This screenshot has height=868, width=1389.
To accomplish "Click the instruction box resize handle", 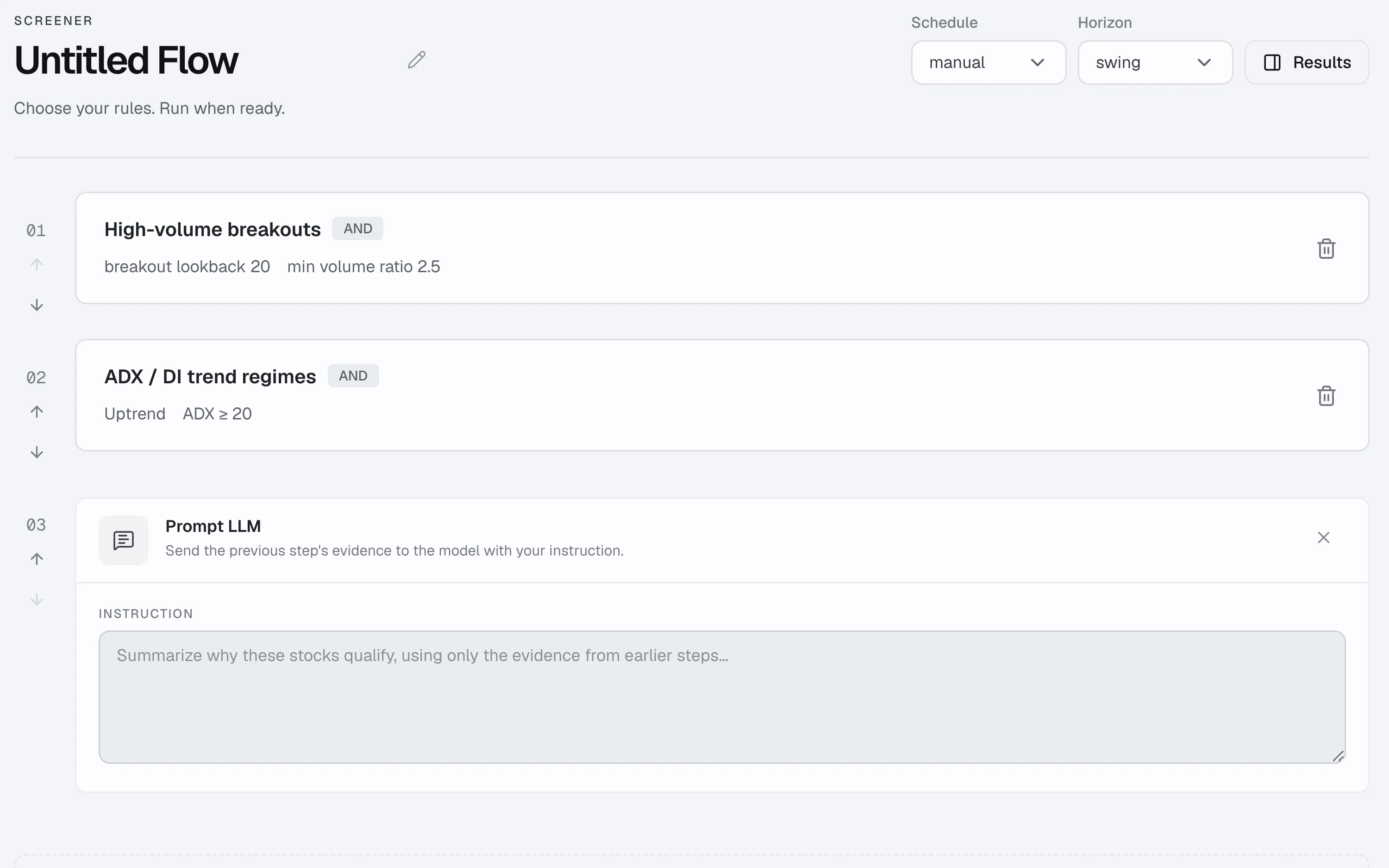I will pyautogui.click(x=1338, y=756).
